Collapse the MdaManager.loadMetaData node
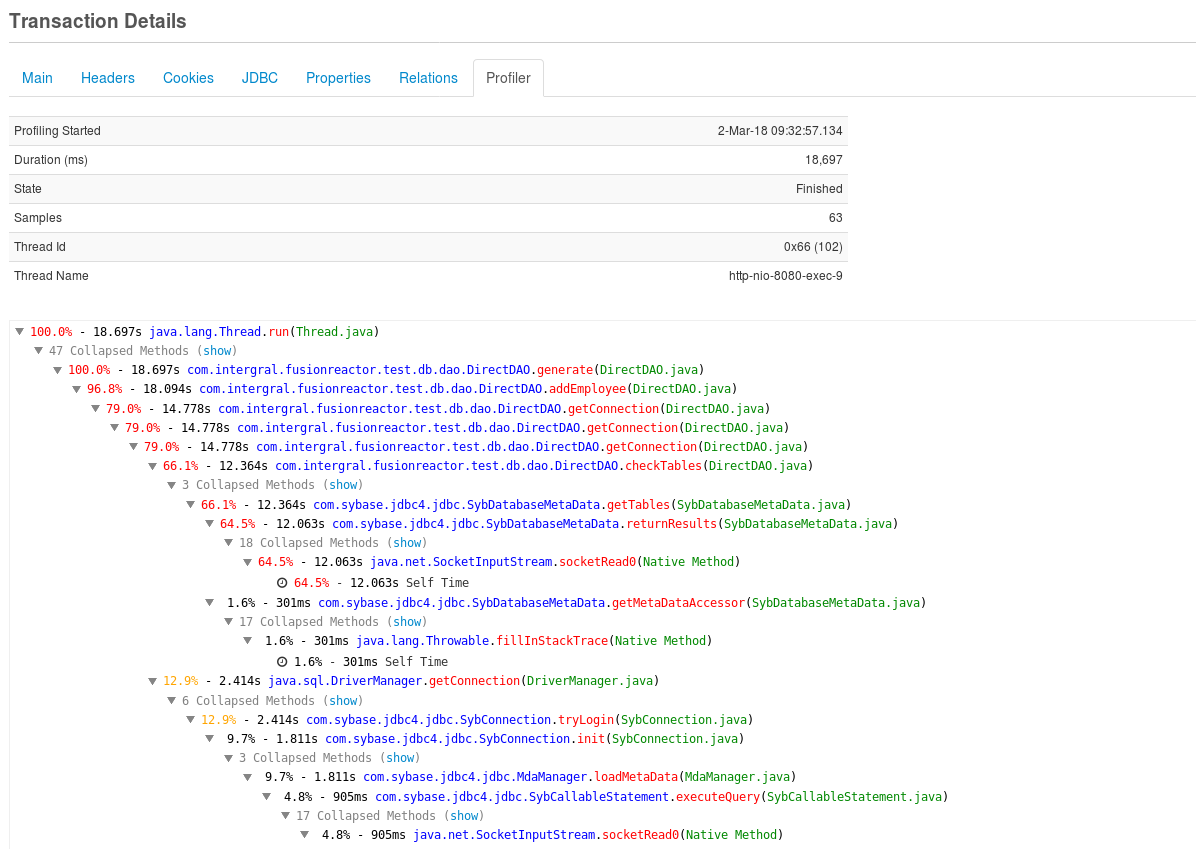 pyautogui.click(x=247, y=776)
